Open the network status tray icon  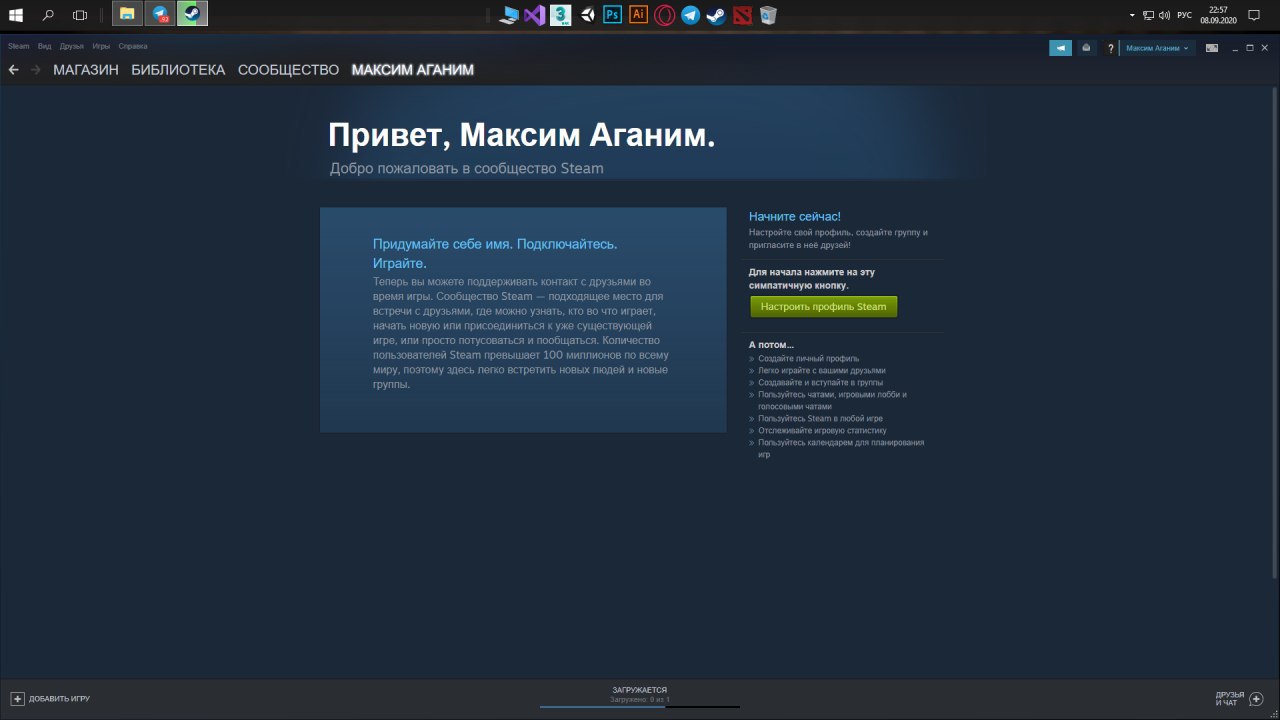pyautogui.click(x=1149, y=15)
